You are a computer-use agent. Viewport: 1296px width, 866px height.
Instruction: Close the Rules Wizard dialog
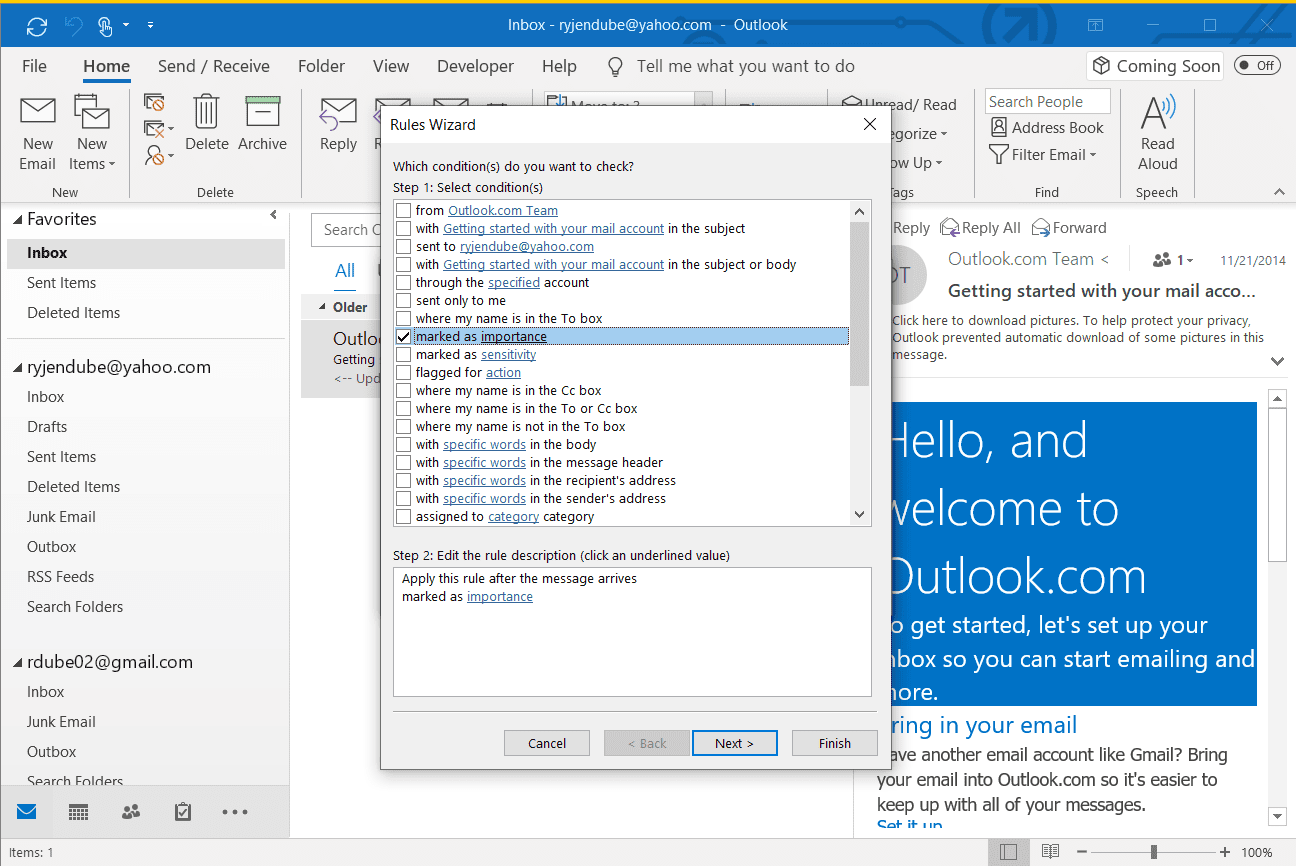[x=869, y=124]
